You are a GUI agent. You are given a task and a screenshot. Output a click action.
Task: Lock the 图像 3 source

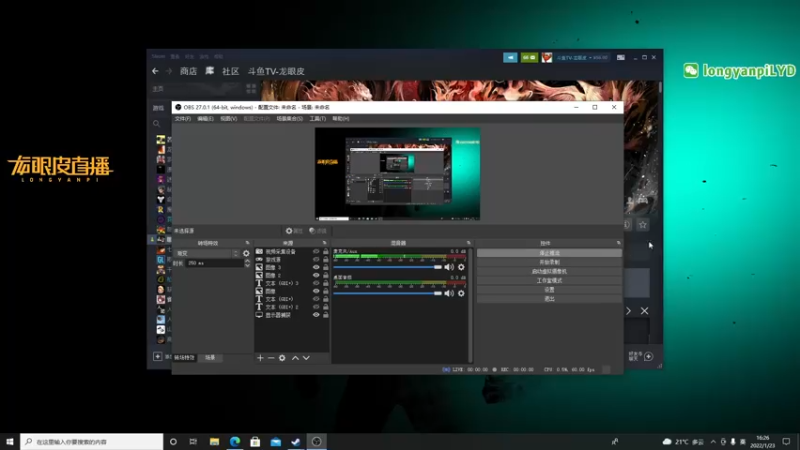point(326,267)
